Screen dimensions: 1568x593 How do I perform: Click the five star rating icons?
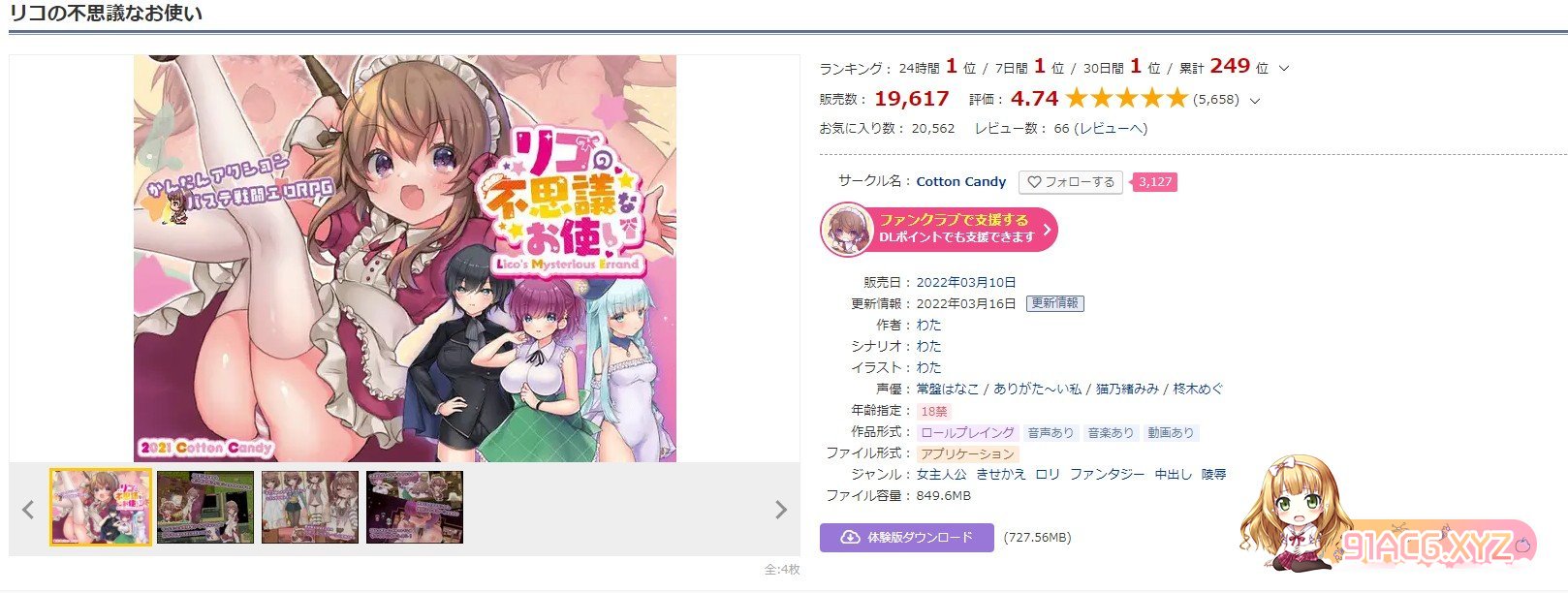pyautogui.click(x=1126, y=98)
